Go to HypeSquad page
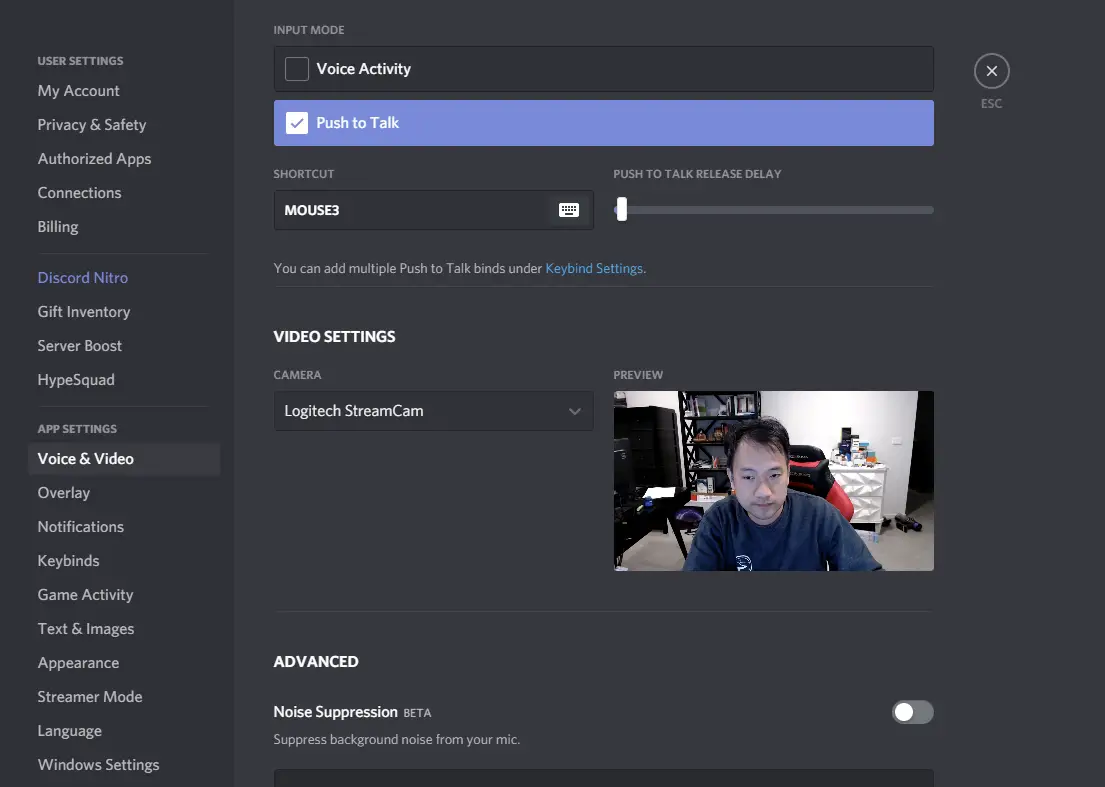The width and height of the screenshot is (1105, 787). [x=76, y=380]
